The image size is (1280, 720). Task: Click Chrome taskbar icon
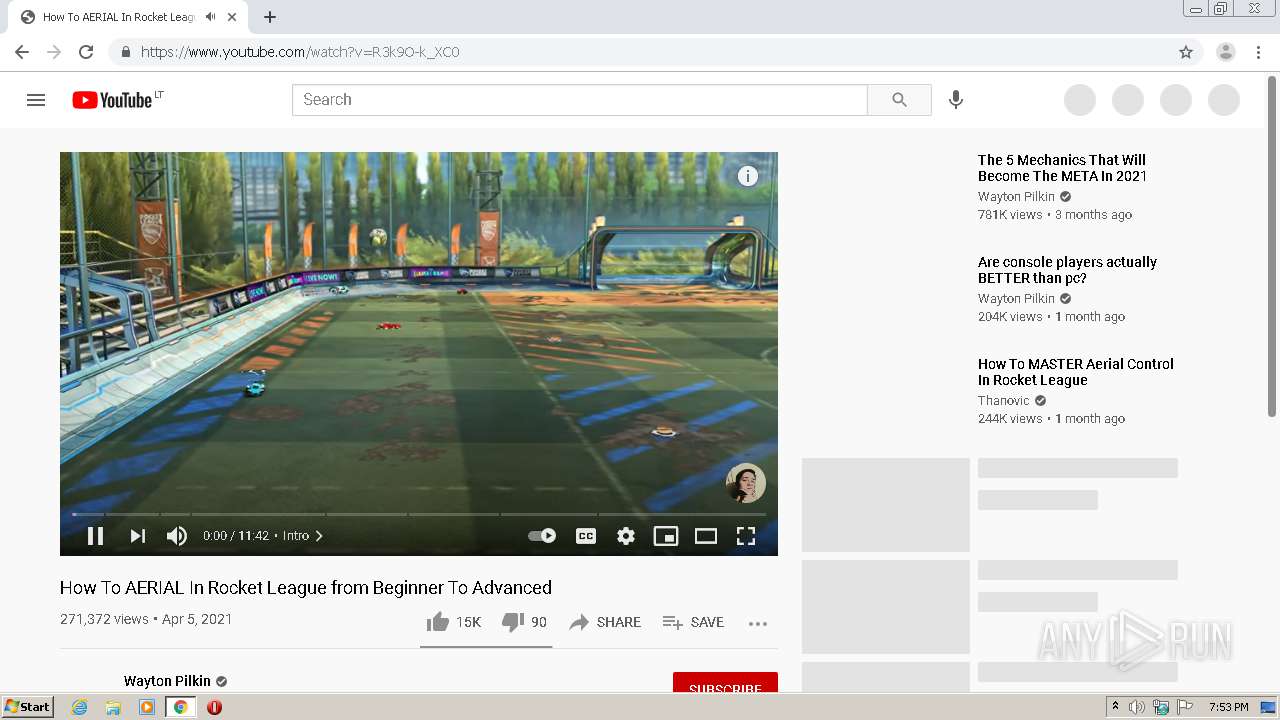click(180, 707)
